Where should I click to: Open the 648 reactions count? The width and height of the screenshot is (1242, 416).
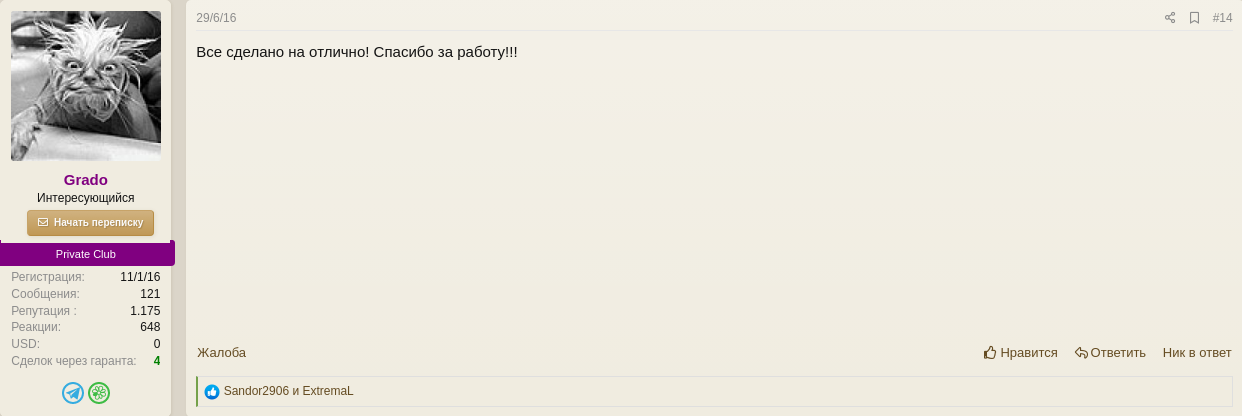pyautogui.click(x=150, y=327)
